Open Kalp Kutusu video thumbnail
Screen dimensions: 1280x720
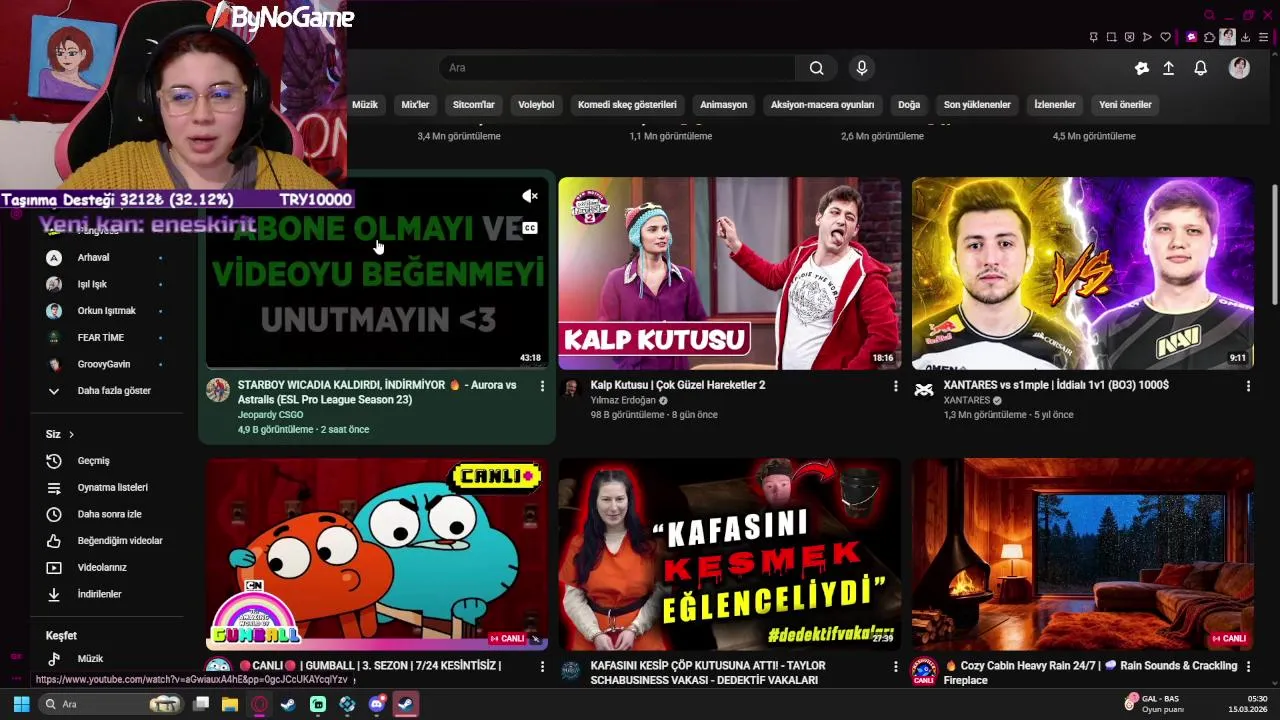click(x=730, y=274)
